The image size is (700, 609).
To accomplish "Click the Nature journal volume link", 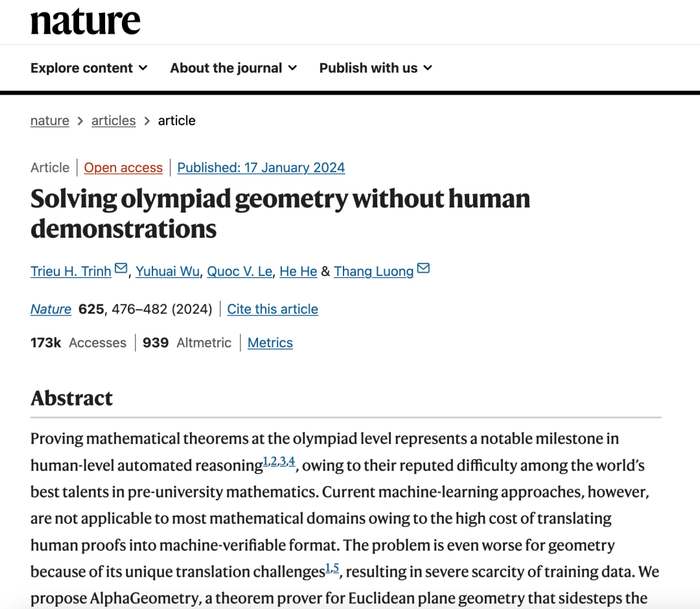I will (51, 309).
